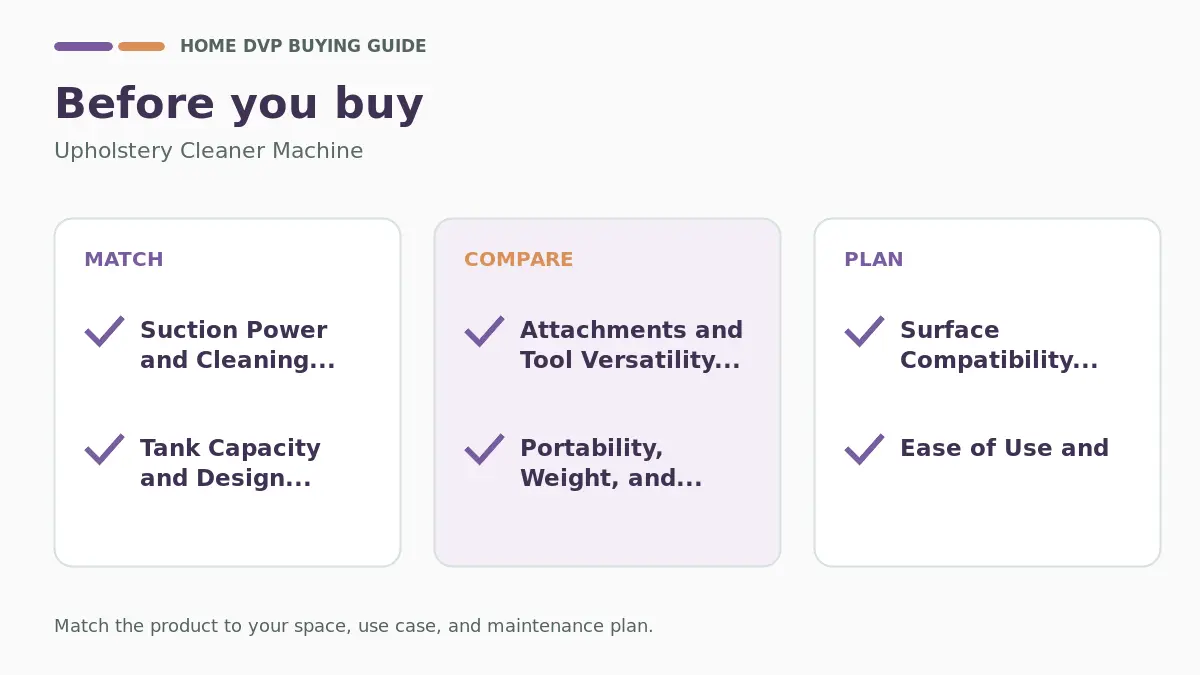Click the checkmark beside Attachments and Tool Versatility
The height and width of the screenshot is (675, 1200).
(484, 331)
